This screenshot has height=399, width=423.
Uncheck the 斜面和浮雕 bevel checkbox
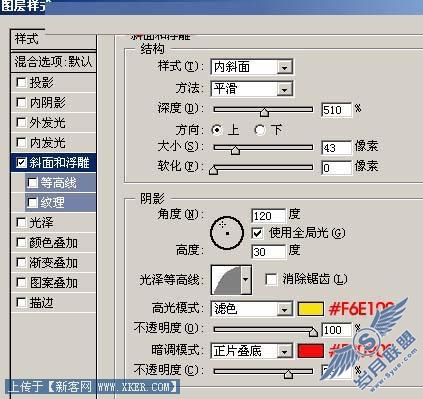coord(21,163)
